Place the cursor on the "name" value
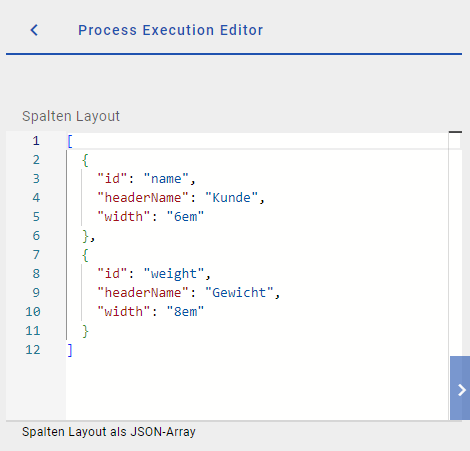The image size is (470, 451). pos(166,179)
